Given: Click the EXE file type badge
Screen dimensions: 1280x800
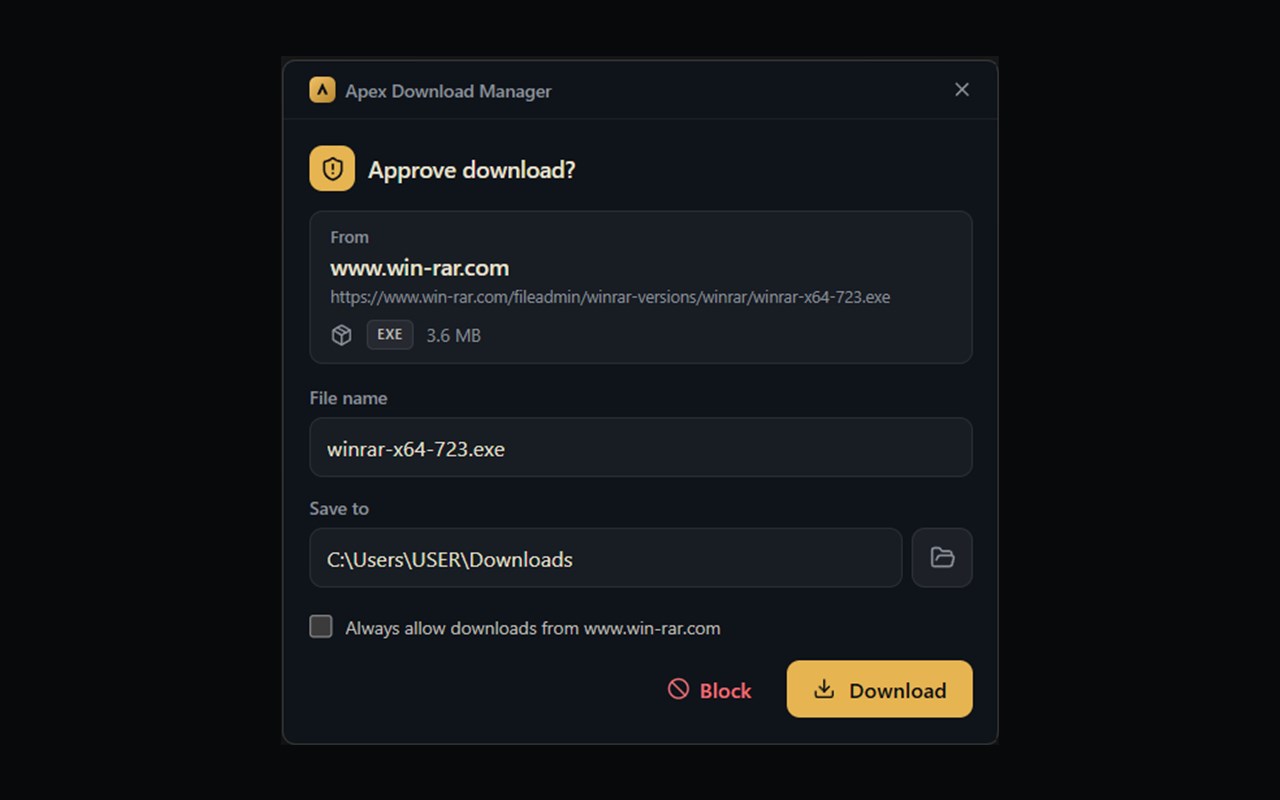Looking at the screenshot, I should point(390,335).
